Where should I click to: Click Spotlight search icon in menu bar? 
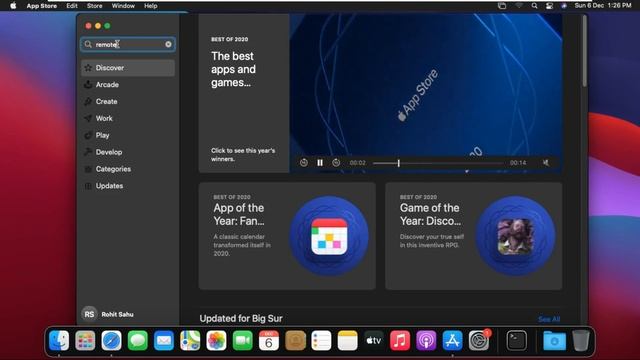534,6
